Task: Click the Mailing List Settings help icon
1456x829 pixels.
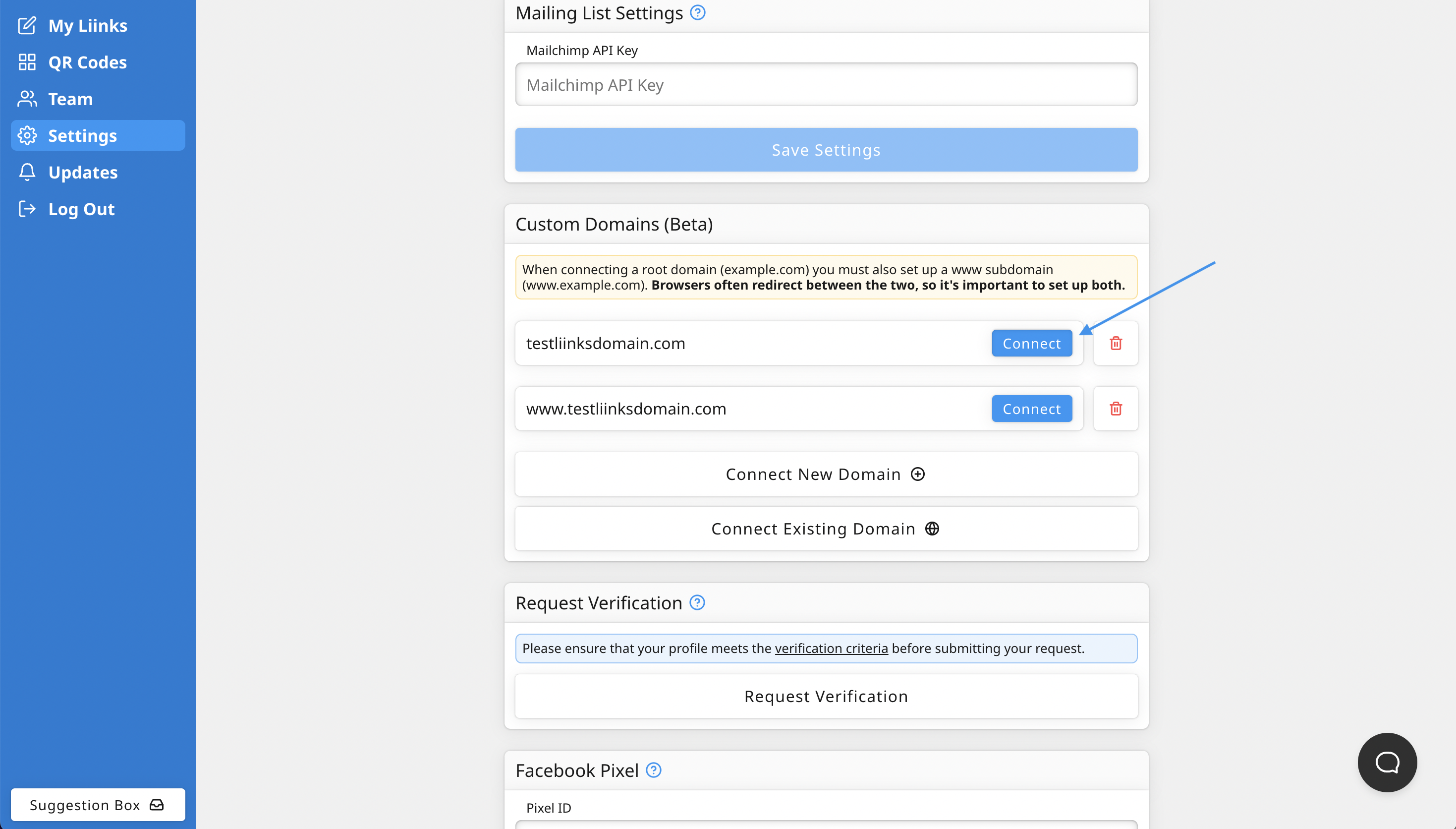Action: pyautogui.click(x=698, y=12)
